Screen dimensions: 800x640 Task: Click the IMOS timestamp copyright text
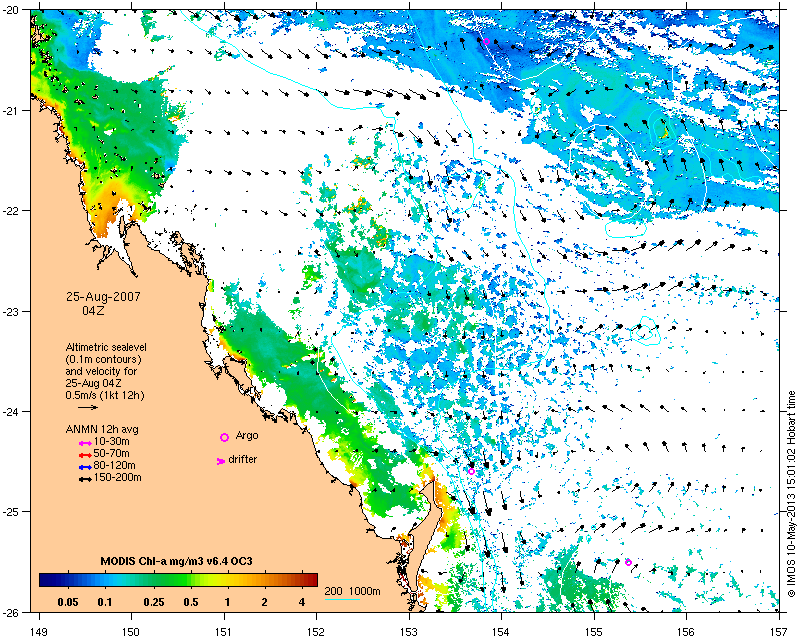[x=791, y=494]
